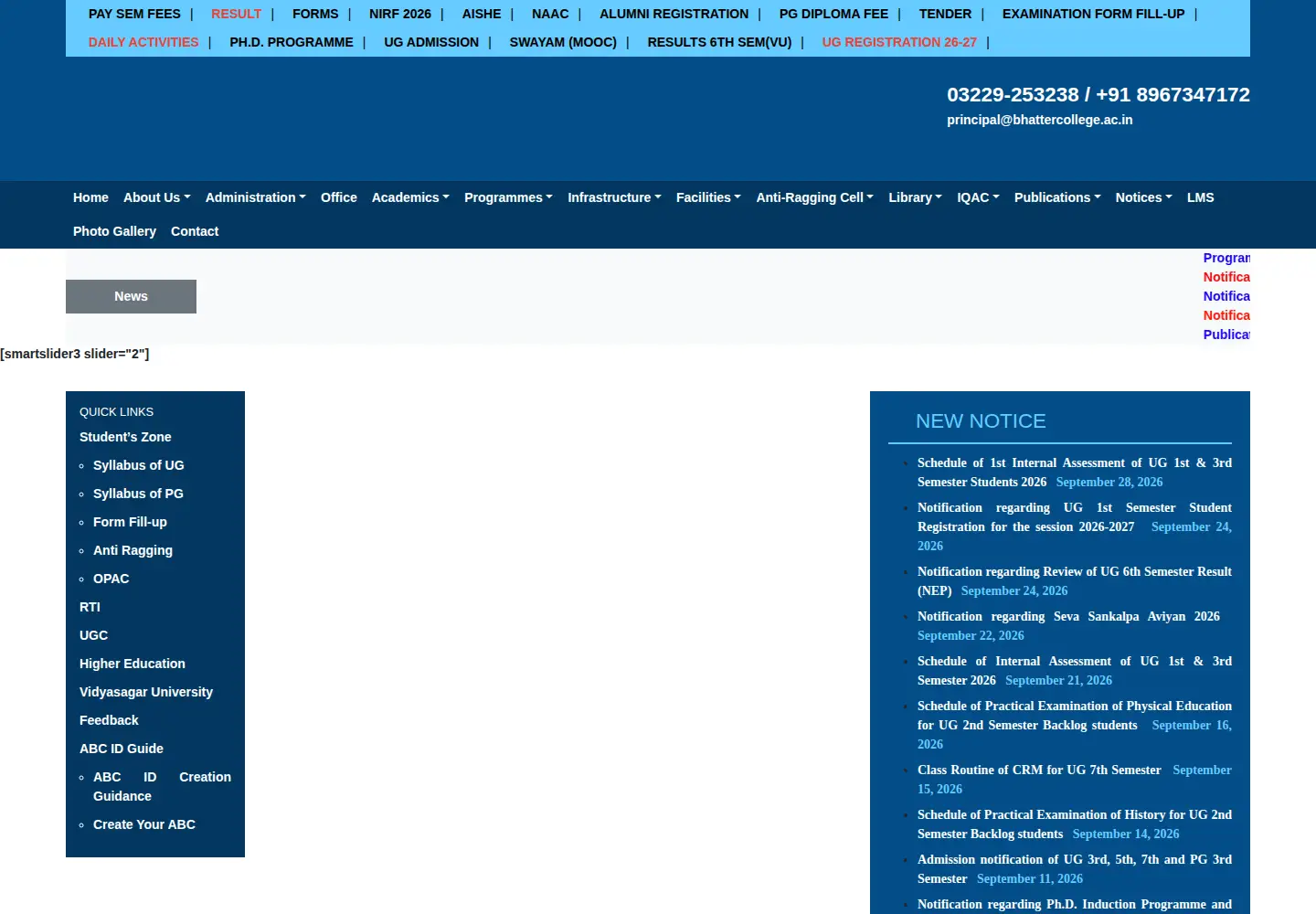Open the Photo Gallery page
Screen dimensions: 1316x914
(114, 231)
